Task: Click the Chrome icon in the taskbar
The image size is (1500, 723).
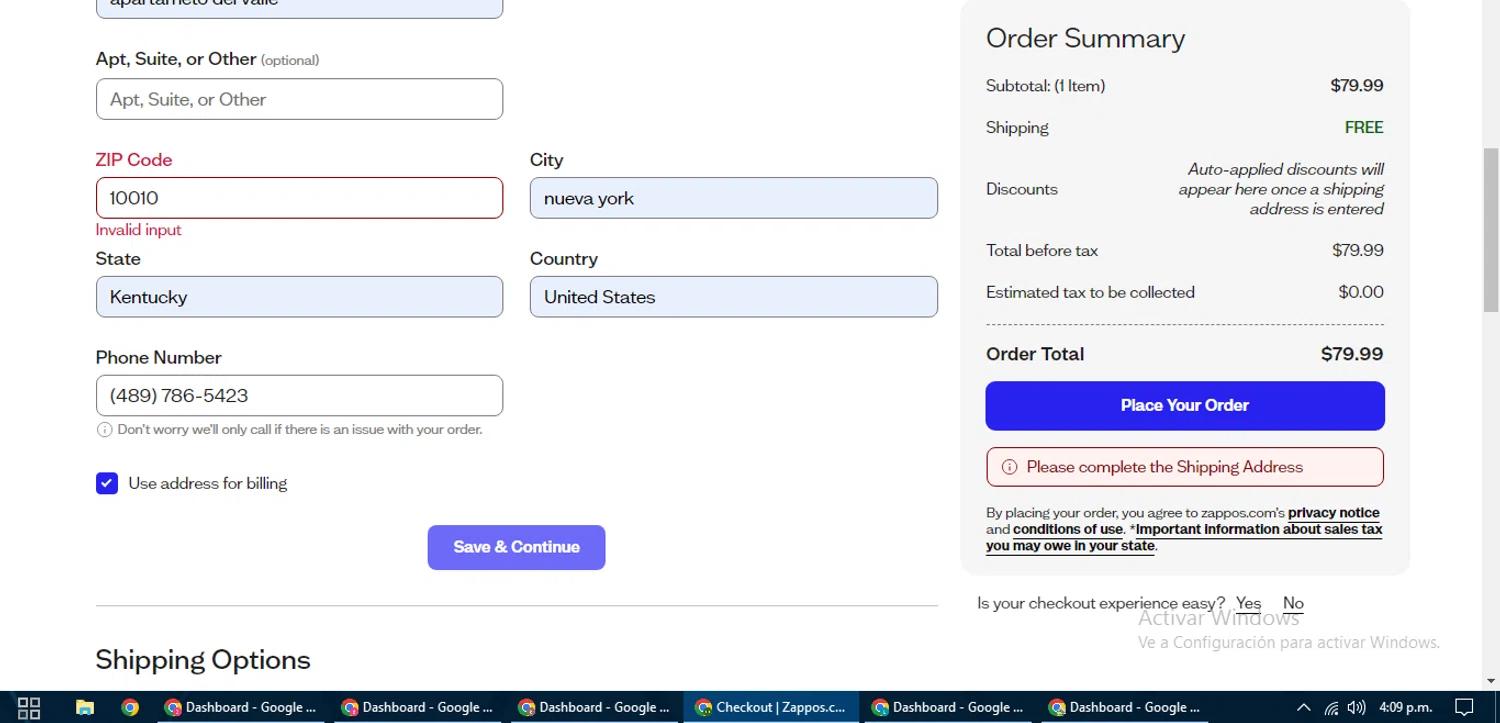Action: 130,708
